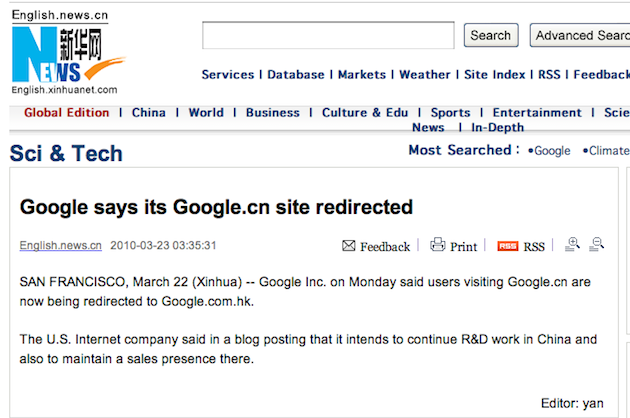Open the Weather link
630x418 pixels.
tap(425, 75)
